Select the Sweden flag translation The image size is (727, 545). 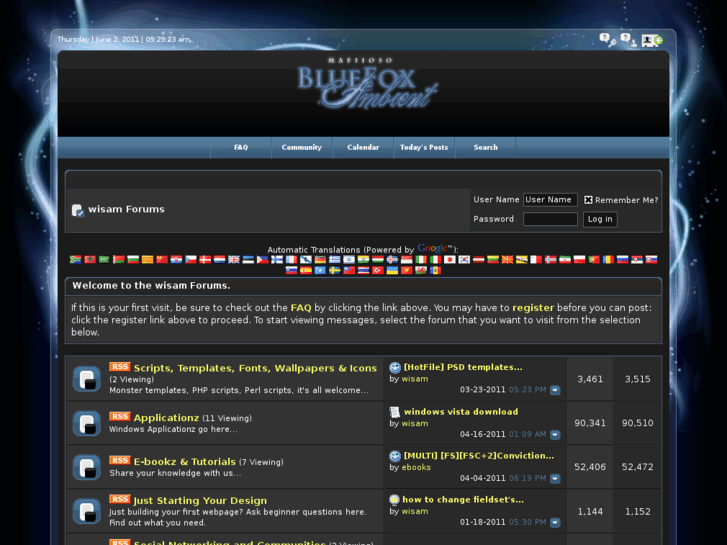[x=334, y=270]
